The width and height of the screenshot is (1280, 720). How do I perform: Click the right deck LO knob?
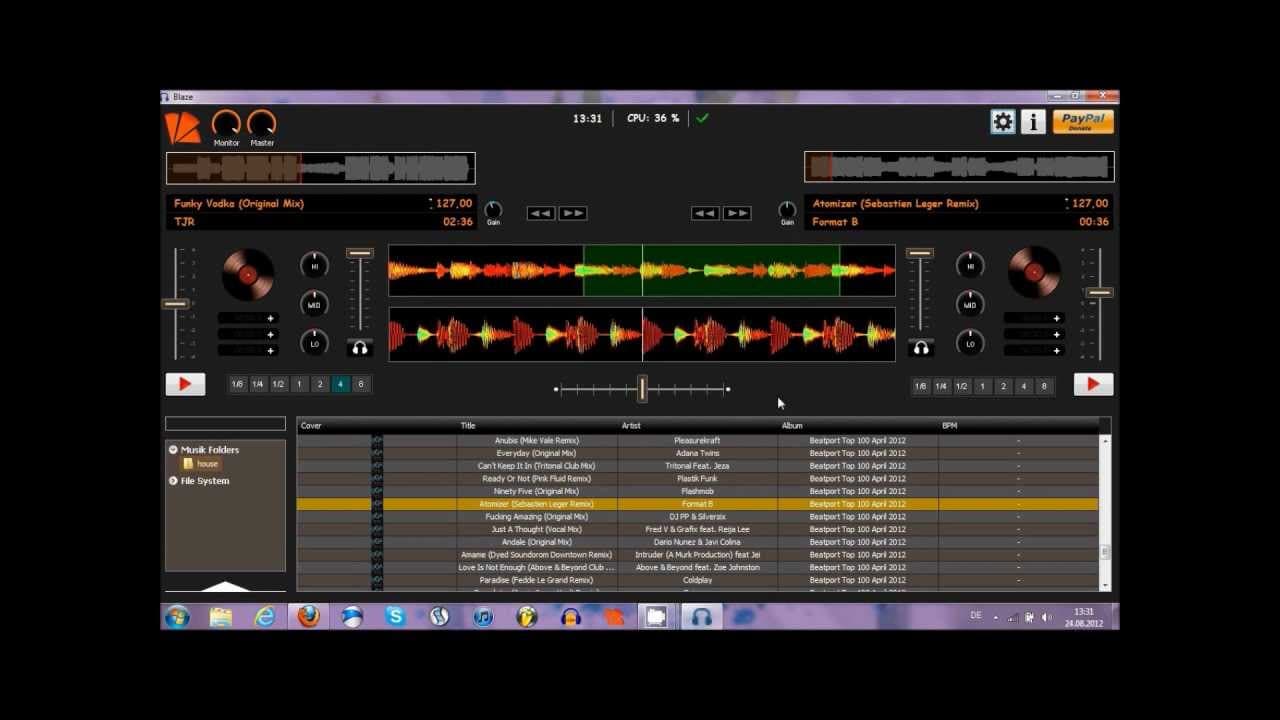(x=969, y=343)
